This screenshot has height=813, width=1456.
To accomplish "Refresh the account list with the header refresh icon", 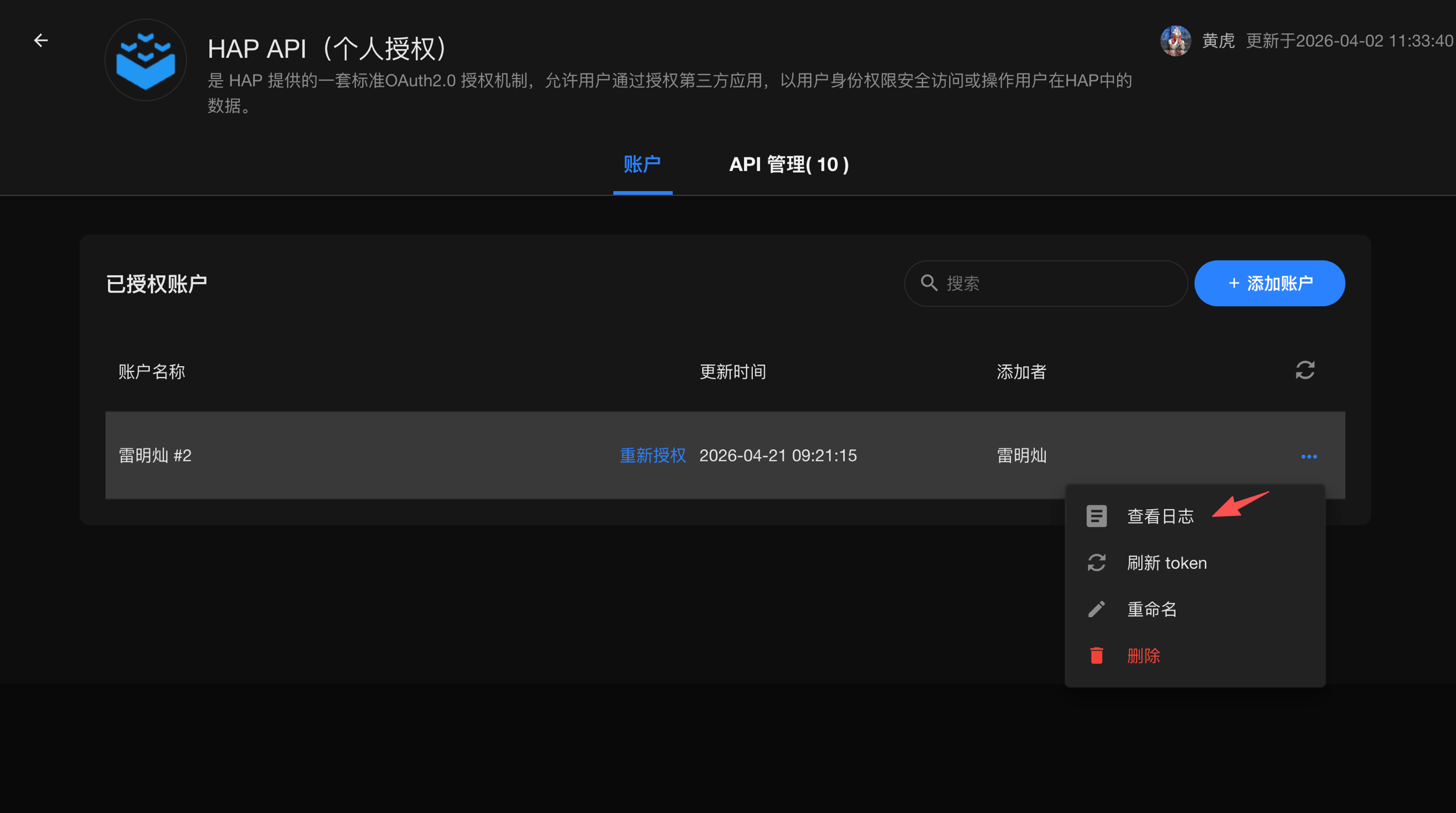I will [1305, 371].
